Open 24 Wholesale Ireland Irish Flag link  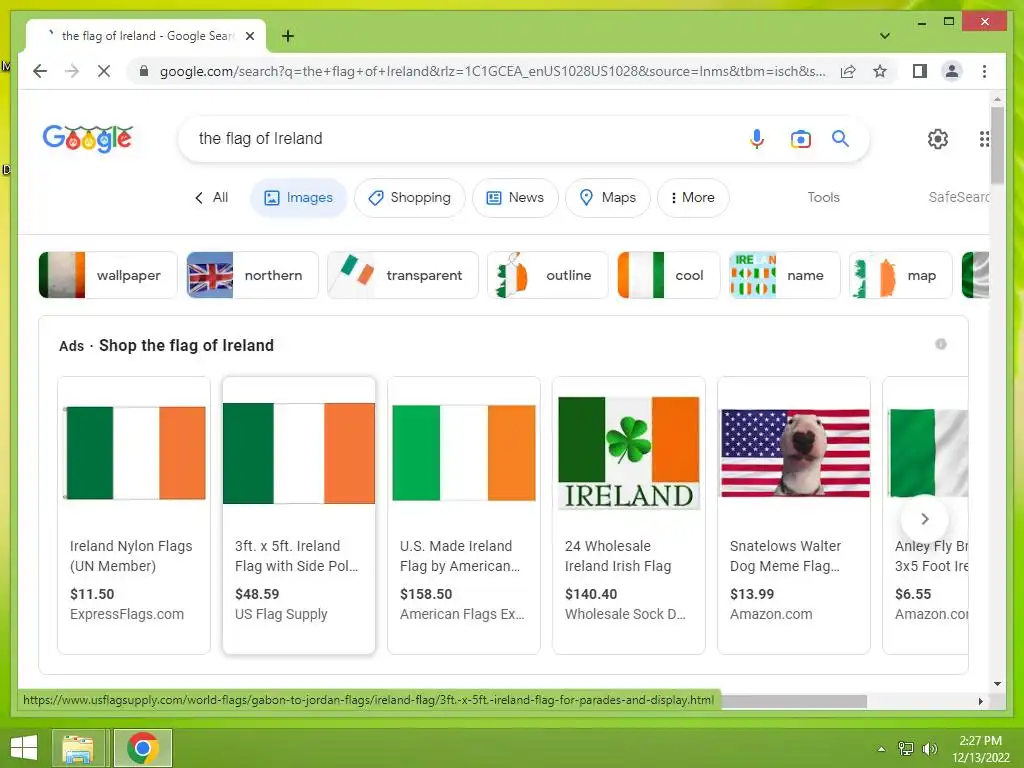click(618, 556)
